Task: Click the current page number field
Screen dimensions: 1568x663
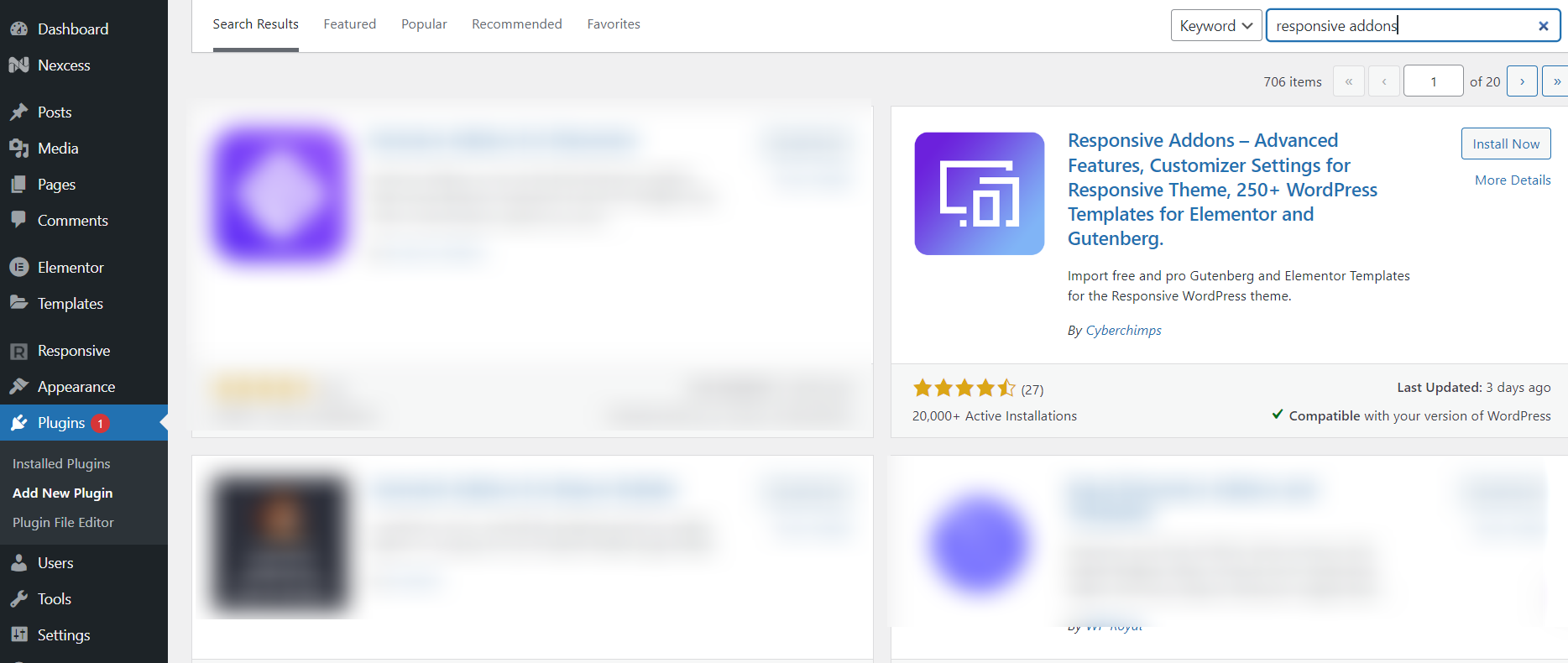Action: (1434, 81)
